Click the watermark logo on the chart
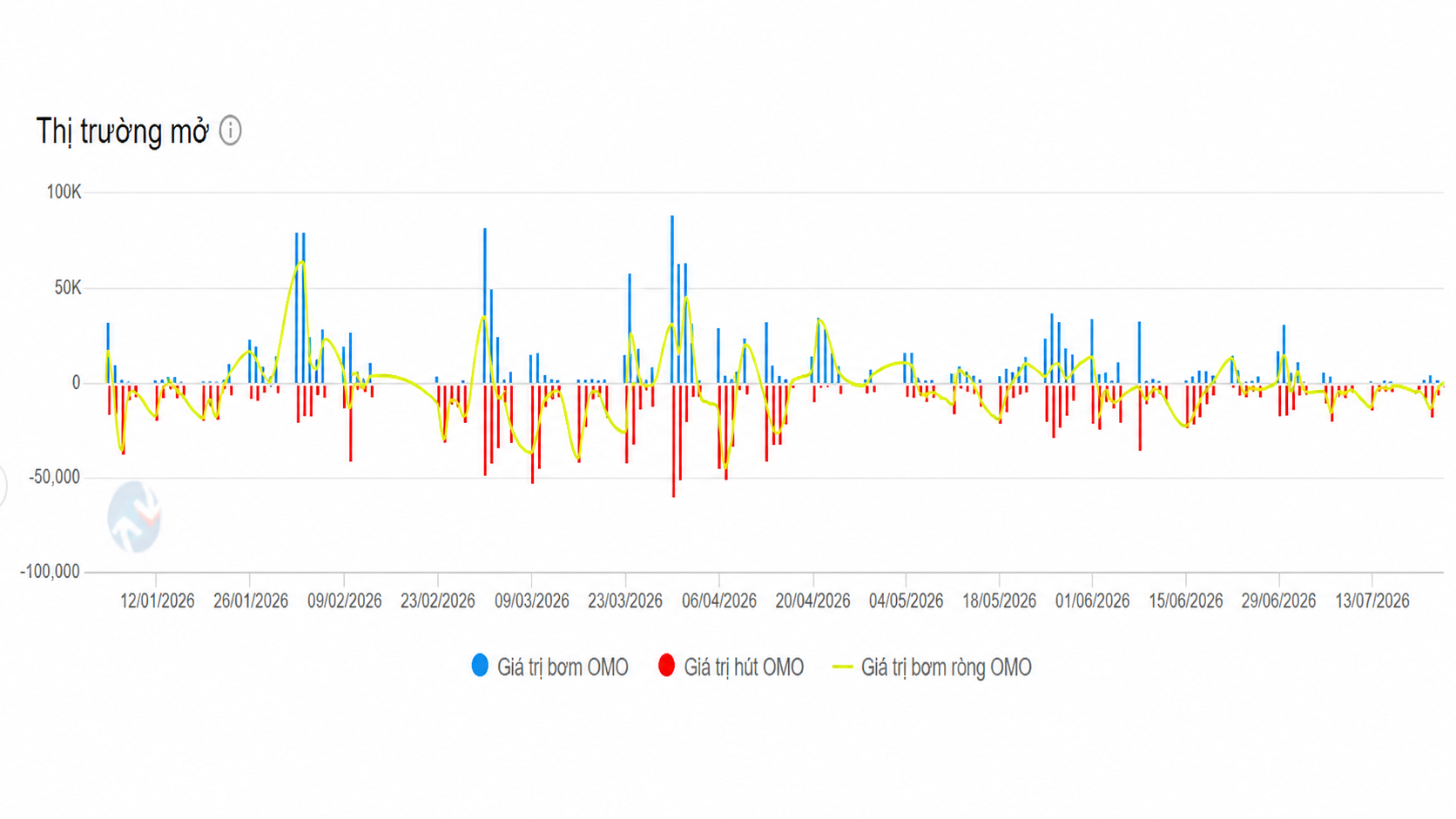This screenshot has height=819, width=1456. coord(135,517)
